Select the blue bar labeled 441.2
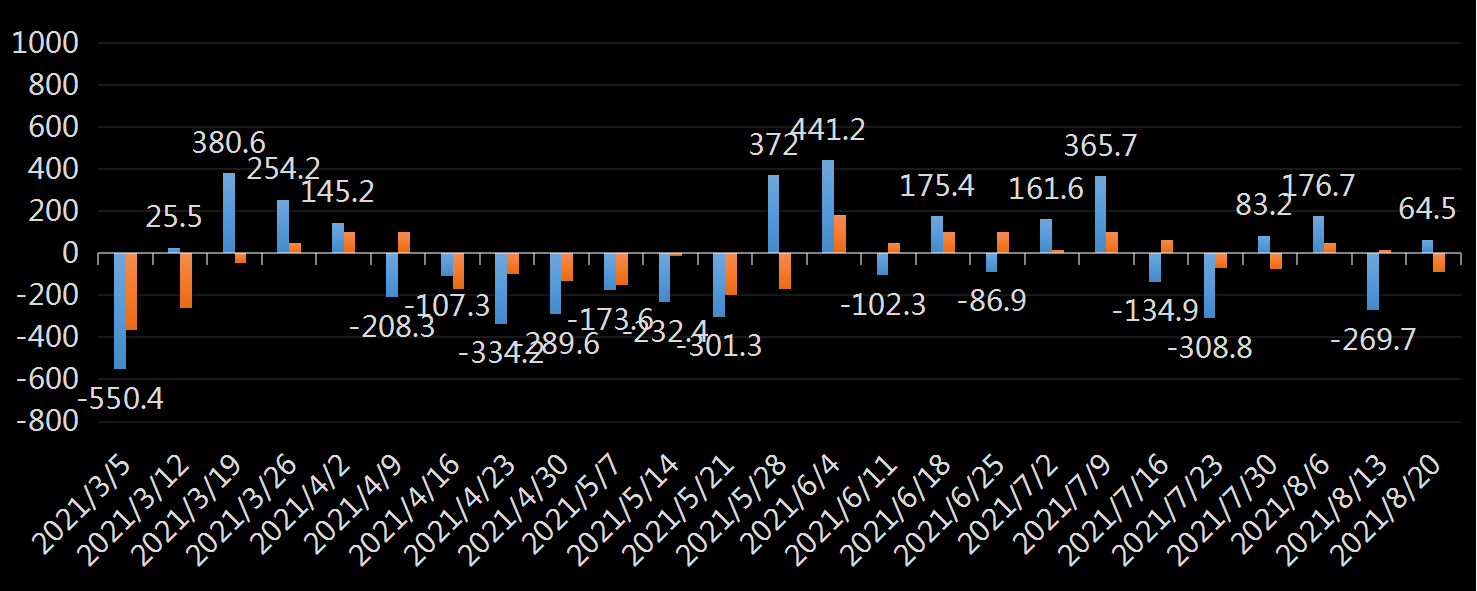1477x591 pixels. click(x=828, y=207)
